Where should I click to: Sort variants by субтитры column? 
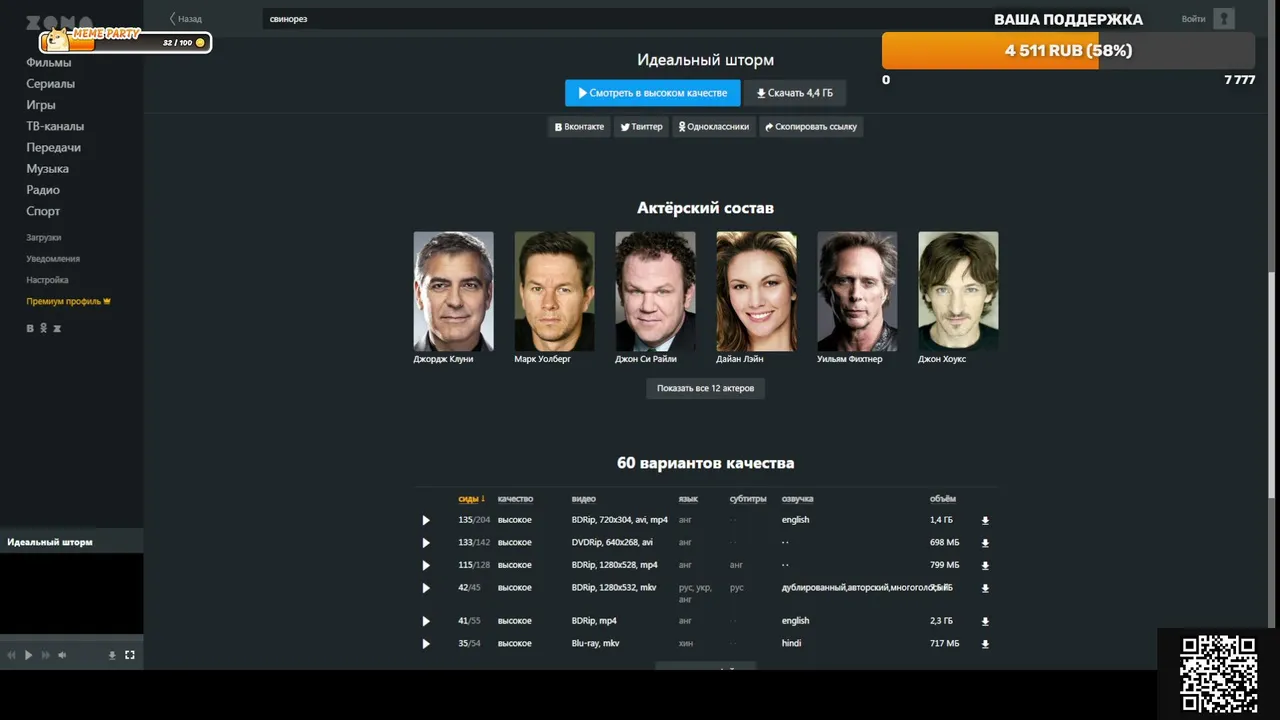(x=748, y=499)
